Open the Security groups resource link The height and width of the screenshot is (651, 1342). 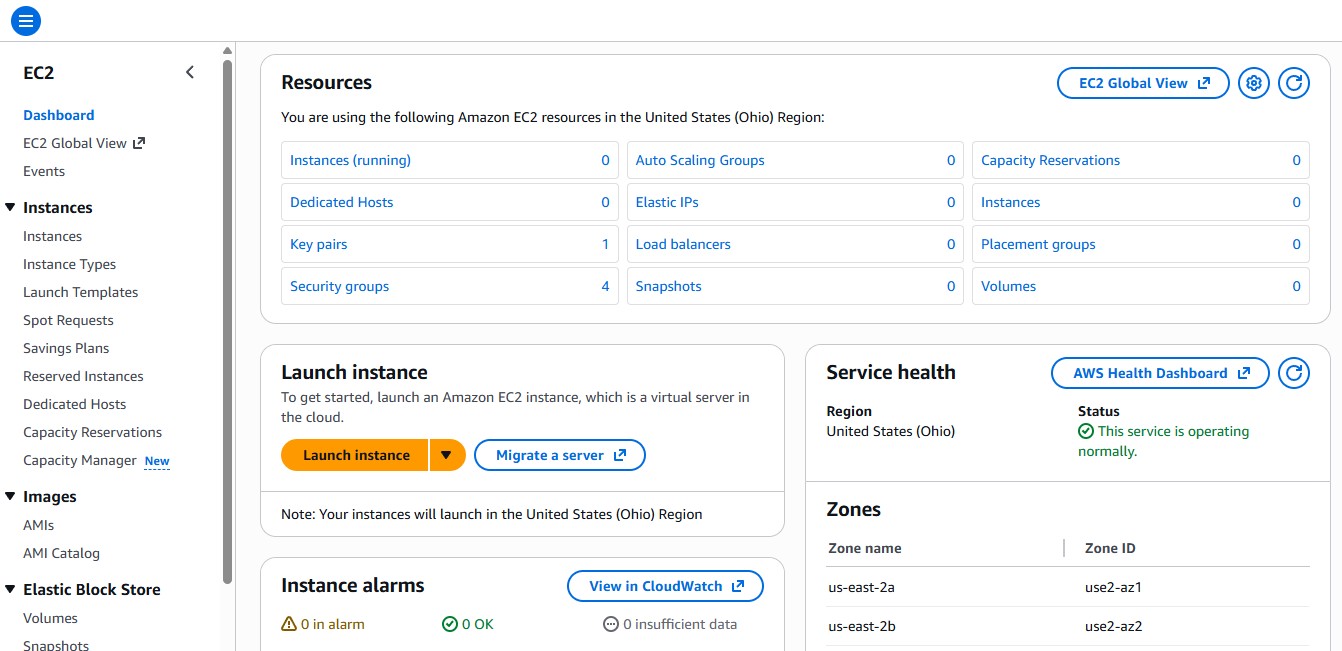click(x=339, y=286)
